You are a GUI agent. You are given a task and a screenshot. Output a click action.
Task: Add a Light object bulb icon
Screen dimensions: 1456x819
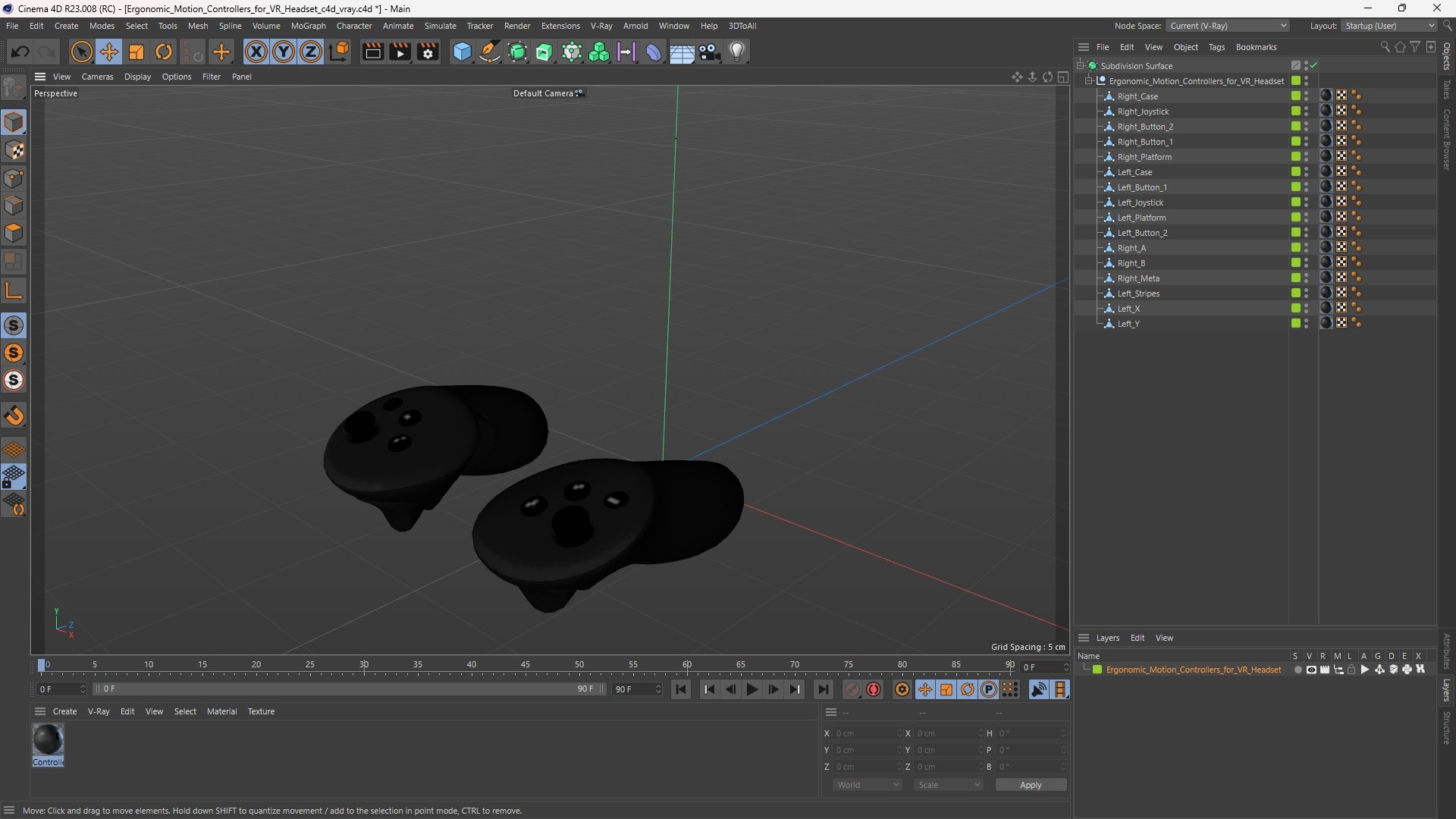tap(737, 52)
